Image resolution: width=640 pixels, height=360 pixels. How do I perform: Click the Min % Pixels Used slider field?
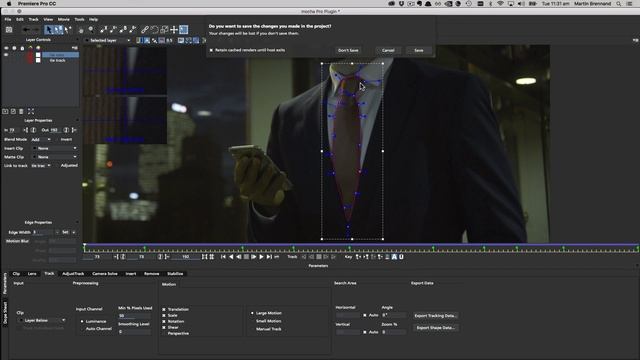[x=135, y=316]
